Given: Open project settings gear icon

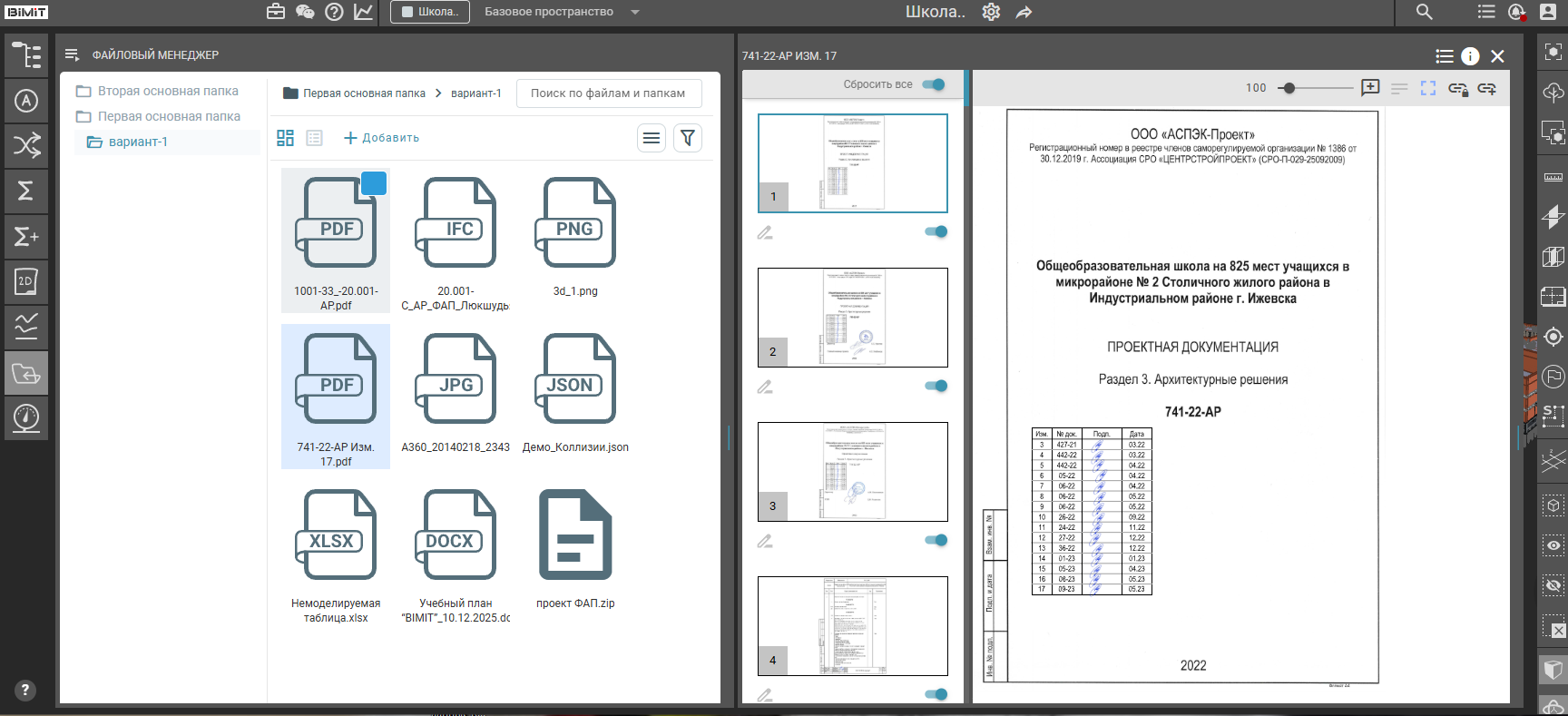Looking at the screenshot, I should tap(991, 12).
